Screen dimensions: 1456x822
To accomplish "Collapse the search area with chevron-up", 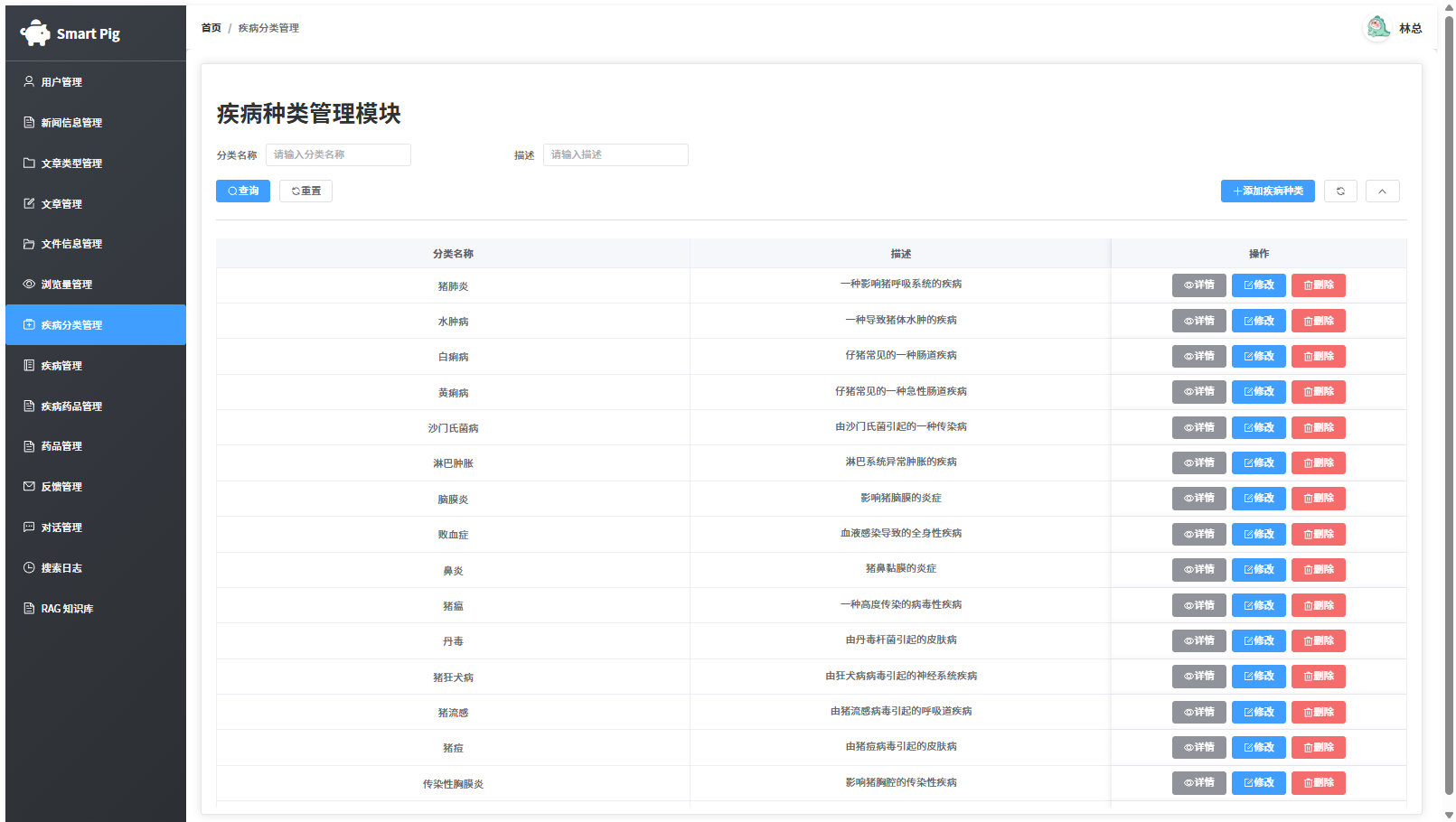I will tap(1382, 191).
